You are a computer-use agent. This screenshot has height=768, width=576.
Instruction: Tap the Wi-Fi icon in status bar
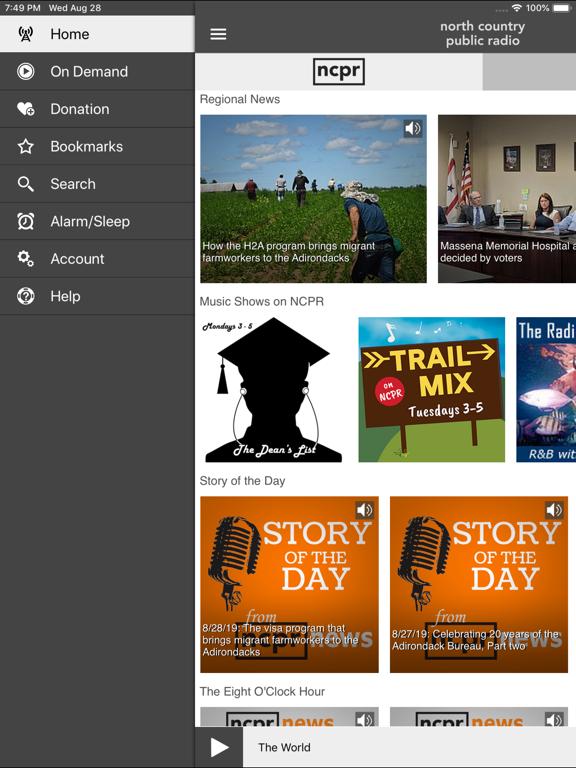point(516,8)
